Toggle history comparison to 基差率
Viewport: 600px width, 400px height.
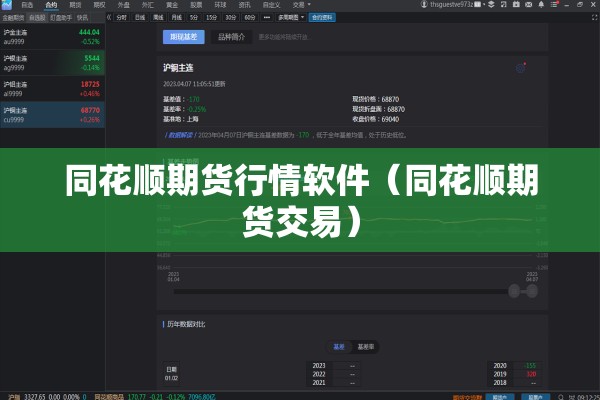pyautogui.click(x=365, y=347)
